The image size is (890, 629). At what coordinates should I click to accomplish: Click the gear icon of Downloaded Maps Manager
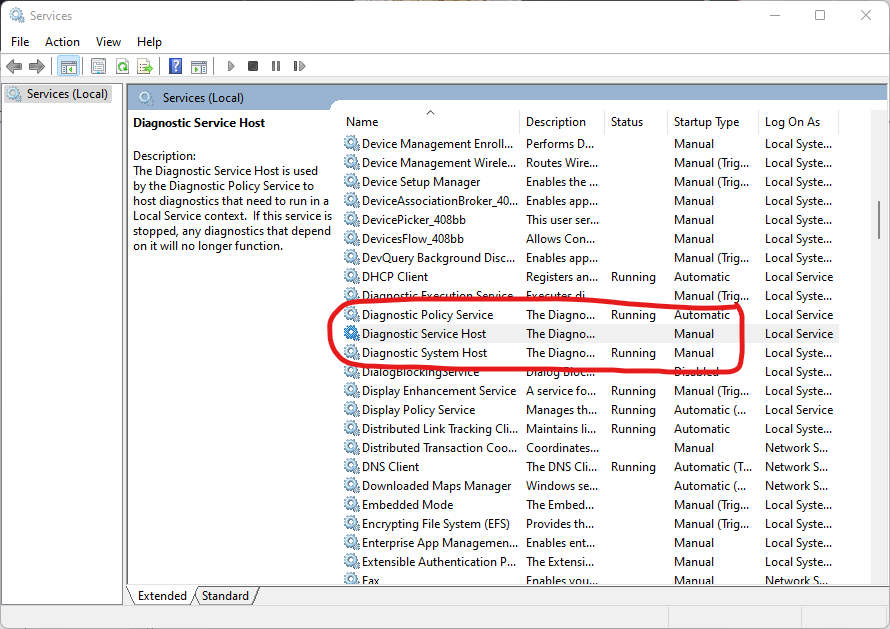click(x=352, y=485)
